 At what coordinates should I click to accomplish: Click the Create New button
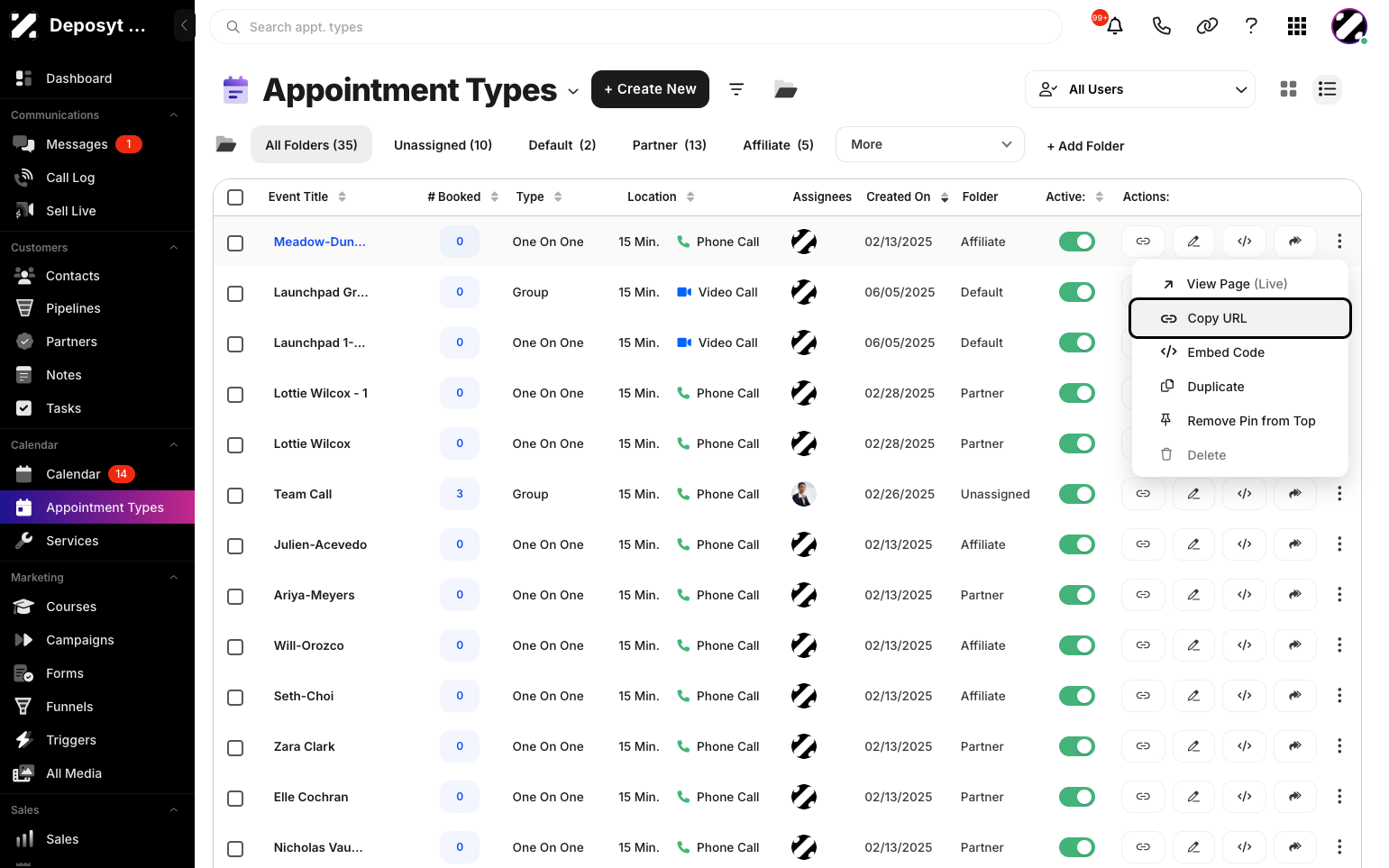pyautogui.click(x=650, y=89)
